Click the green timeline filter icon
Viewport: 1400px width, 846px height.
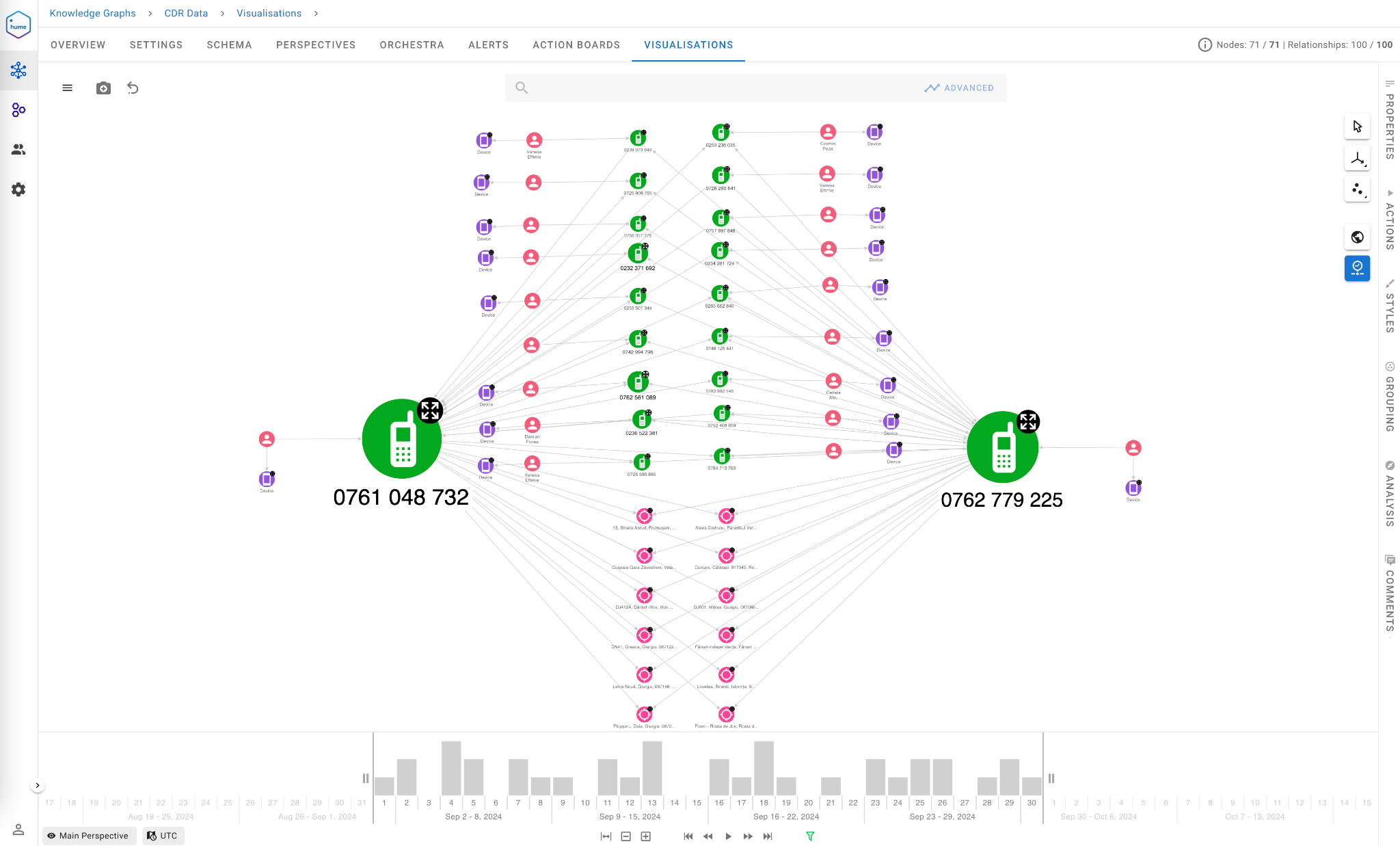tap(810, 836)
